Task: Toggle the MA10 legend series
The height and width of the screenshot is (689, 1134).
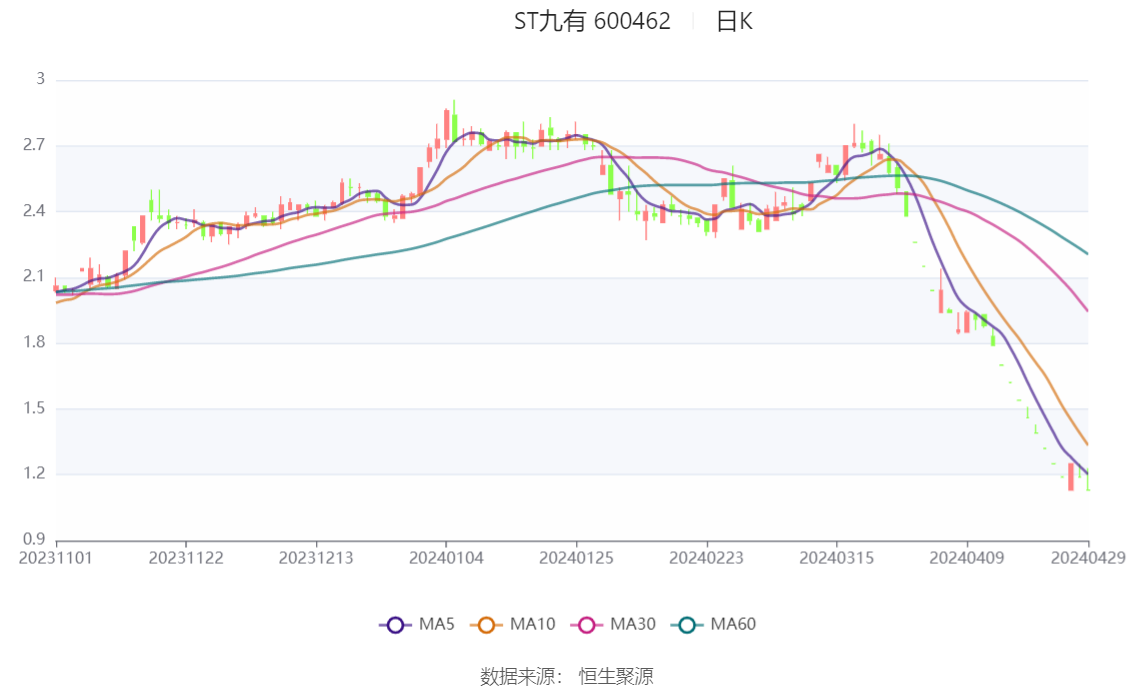Action: pyautogui.click(x=513, y=625)
